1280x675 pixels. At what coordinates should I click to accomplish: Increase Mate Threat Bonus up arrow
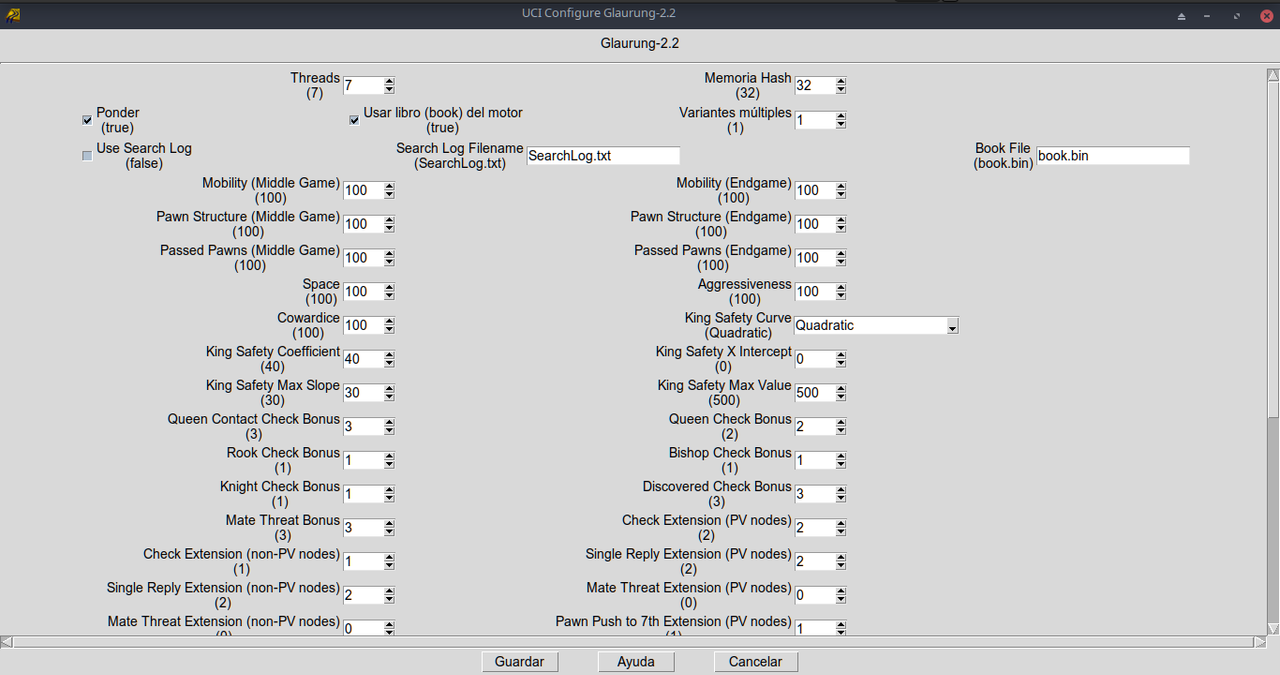[x=390, y=524]
